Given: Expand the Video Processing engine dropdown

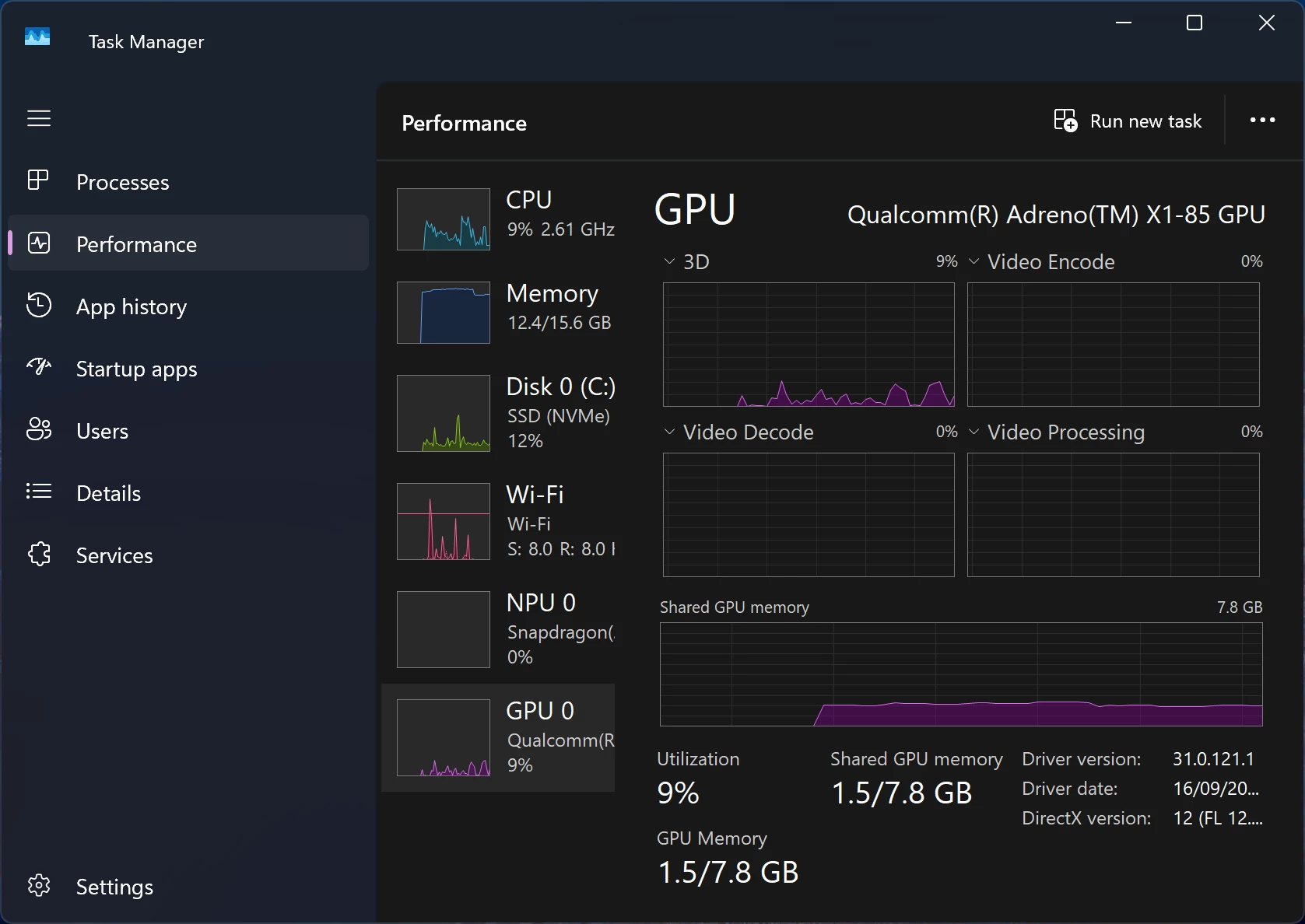Looking at the screenshot, I should 973,432.
